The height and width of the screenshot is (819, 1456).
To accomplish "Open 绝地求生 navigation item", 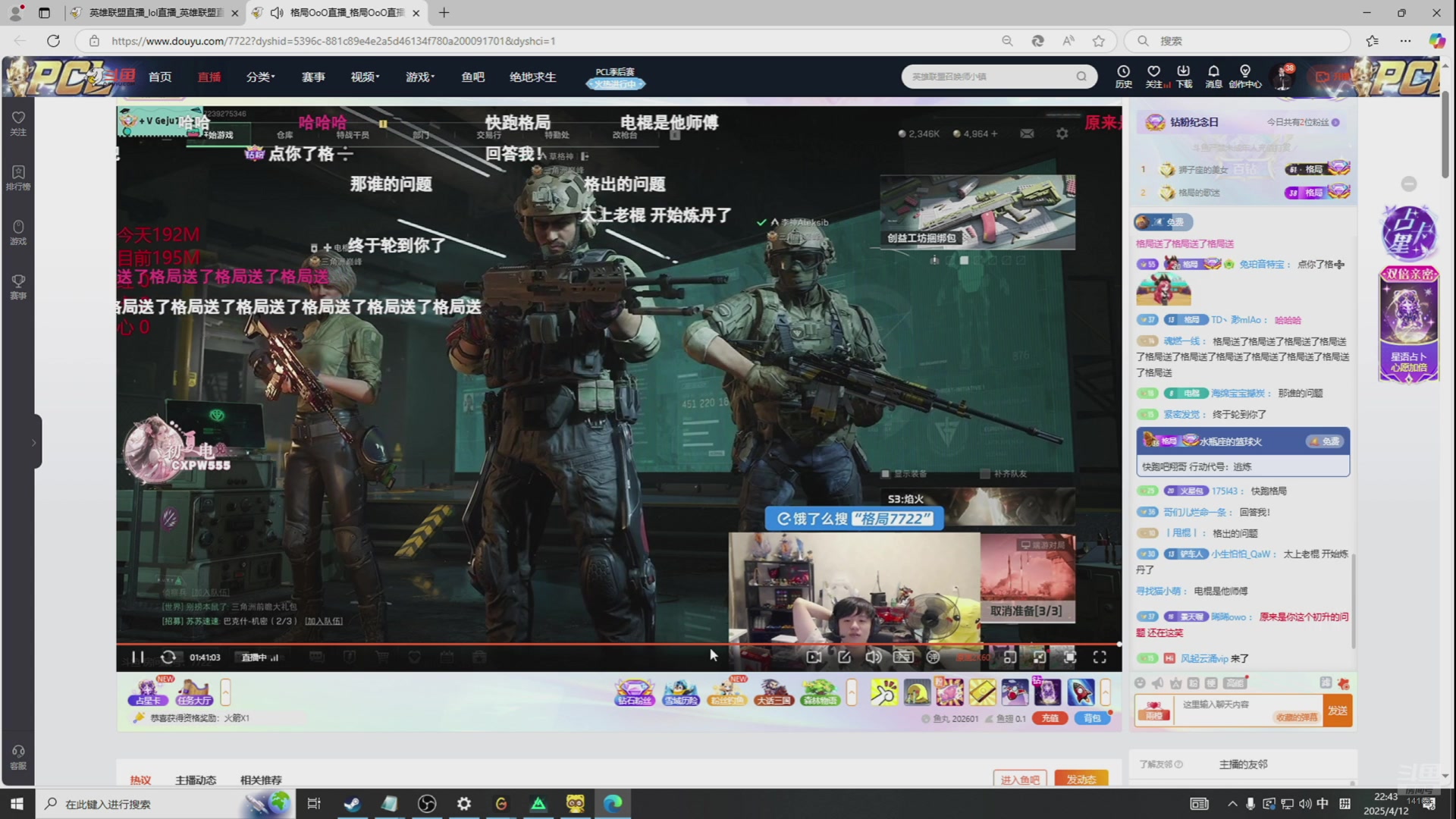I will (x=532, y=77).
